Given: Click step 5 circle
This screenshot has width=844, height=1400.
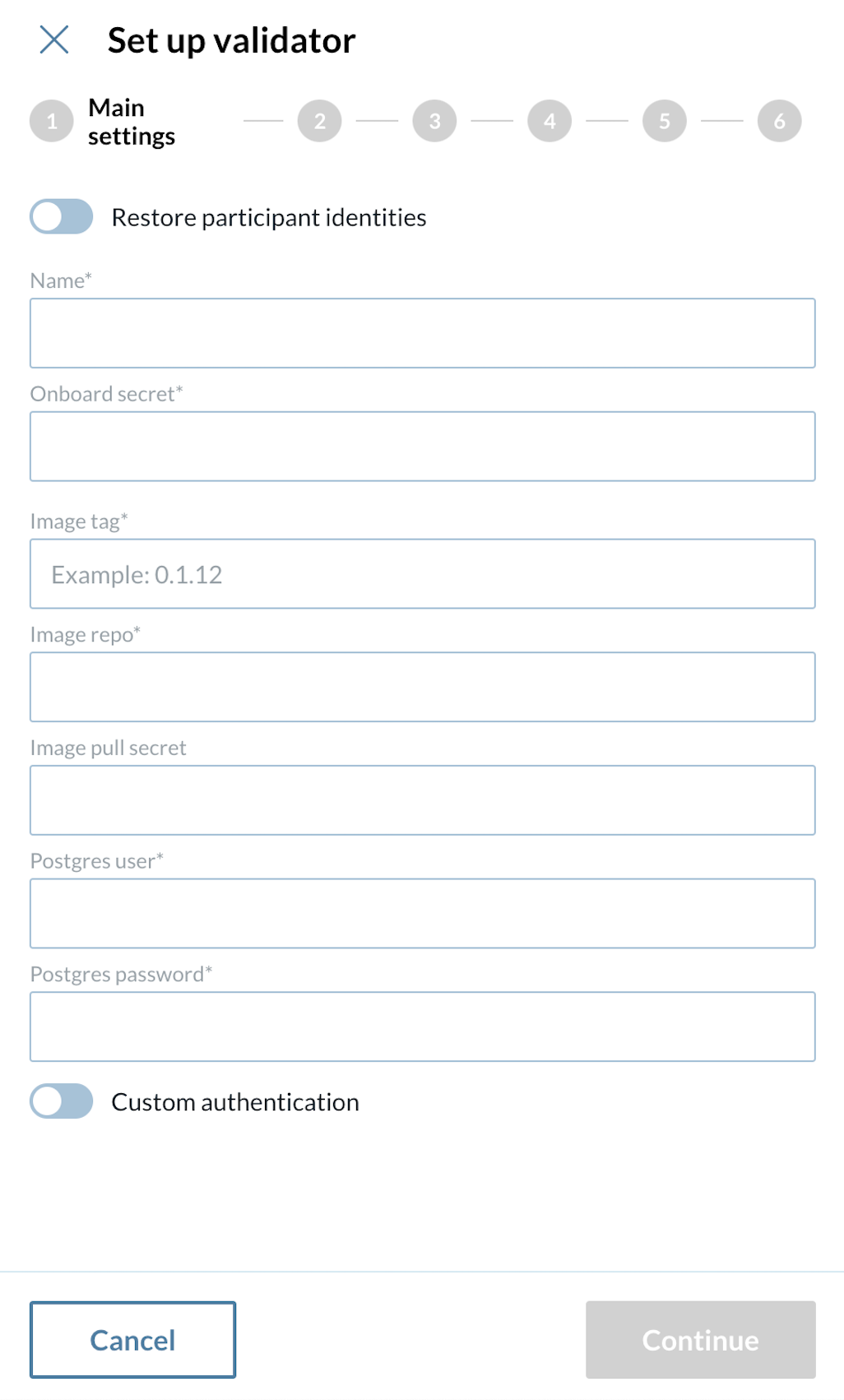Looking at the screenshot, I should pyautogui.click(x=664, y=120).
